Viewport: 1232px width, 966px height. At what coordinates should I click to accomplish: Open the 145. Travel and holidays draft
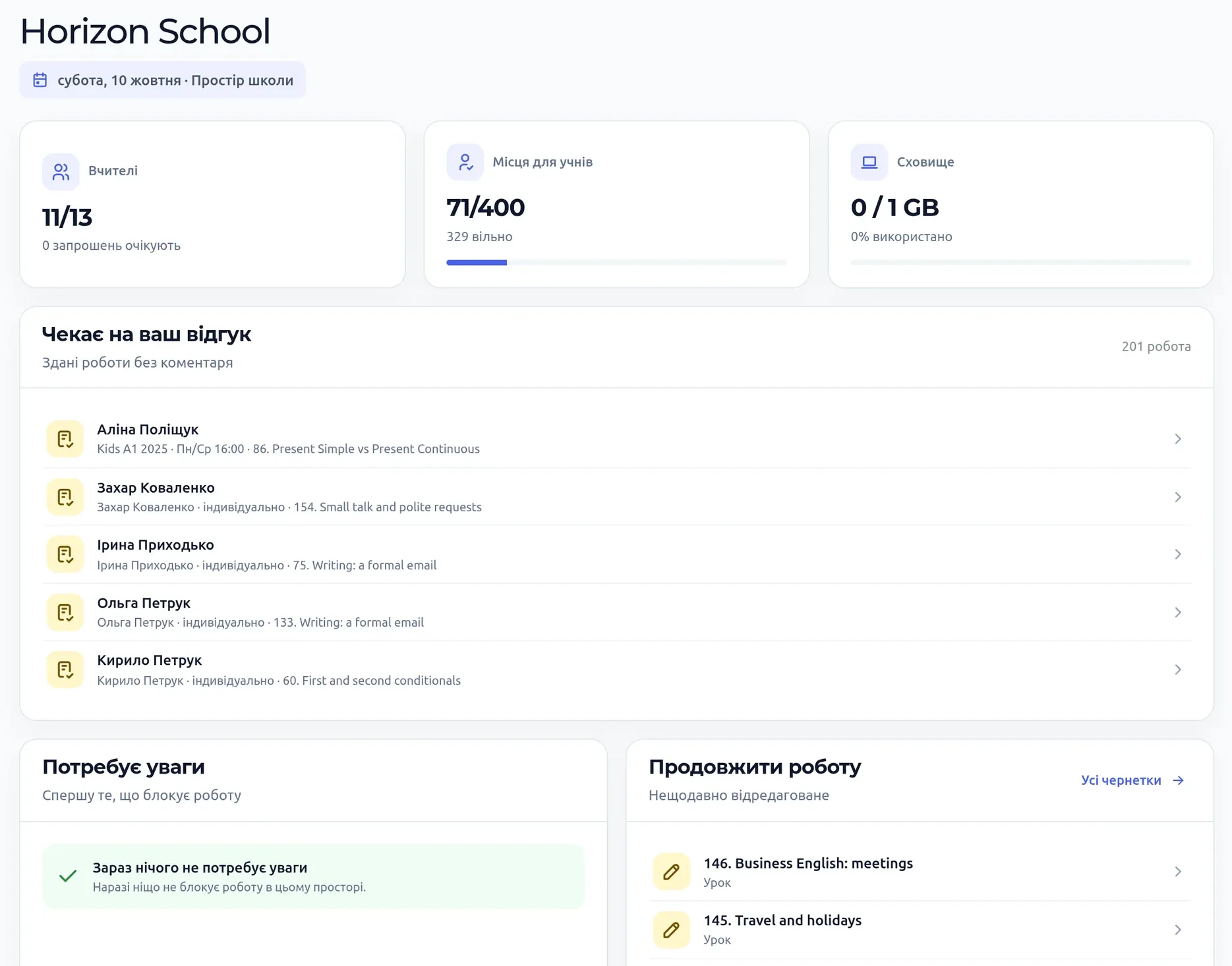click(920, 930)
